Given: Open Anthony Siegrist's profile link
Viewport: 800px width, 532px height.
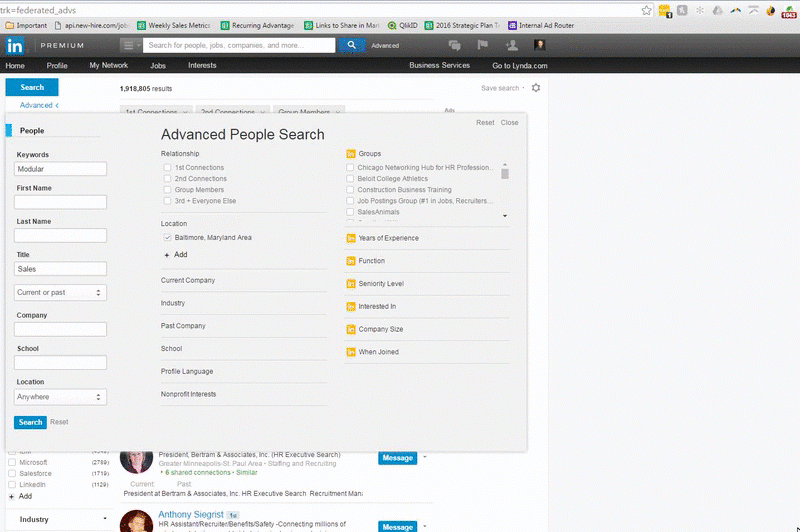Looking at the screenshot, I should pos(191,514).
